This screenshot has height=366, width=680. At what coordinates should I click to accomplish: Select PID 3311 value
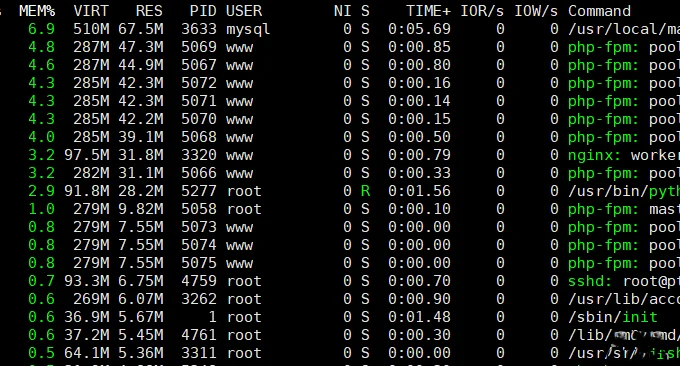[199, 353]
